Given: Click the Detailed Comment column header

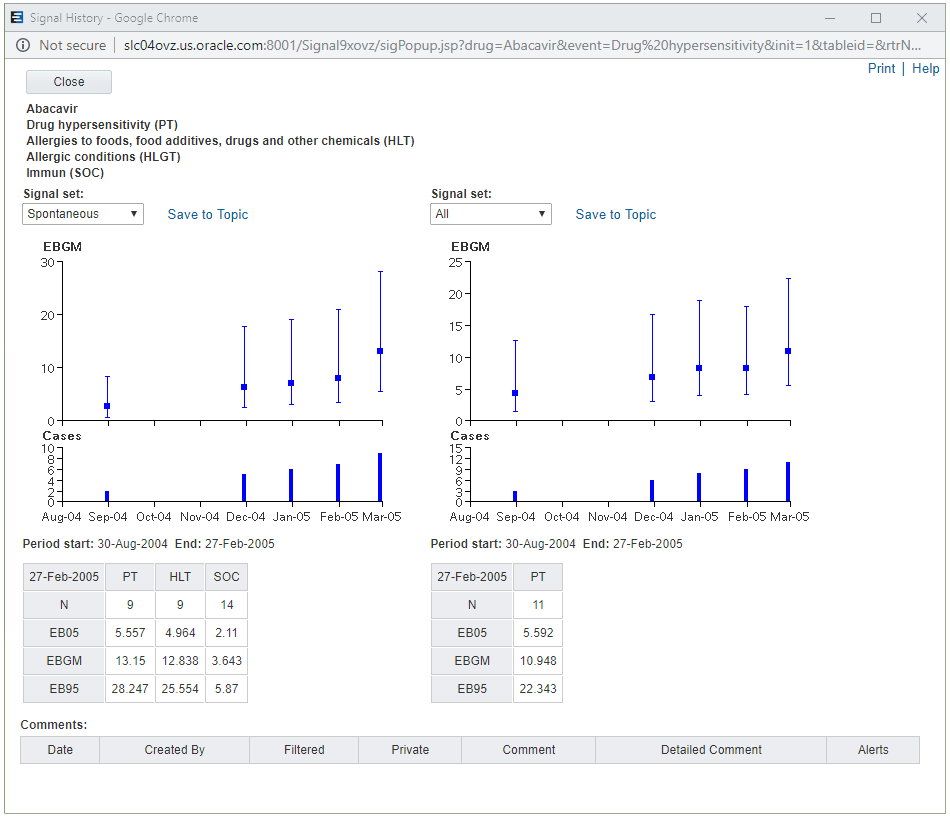Looking at the screenshot, I should (x=711, y=750).
